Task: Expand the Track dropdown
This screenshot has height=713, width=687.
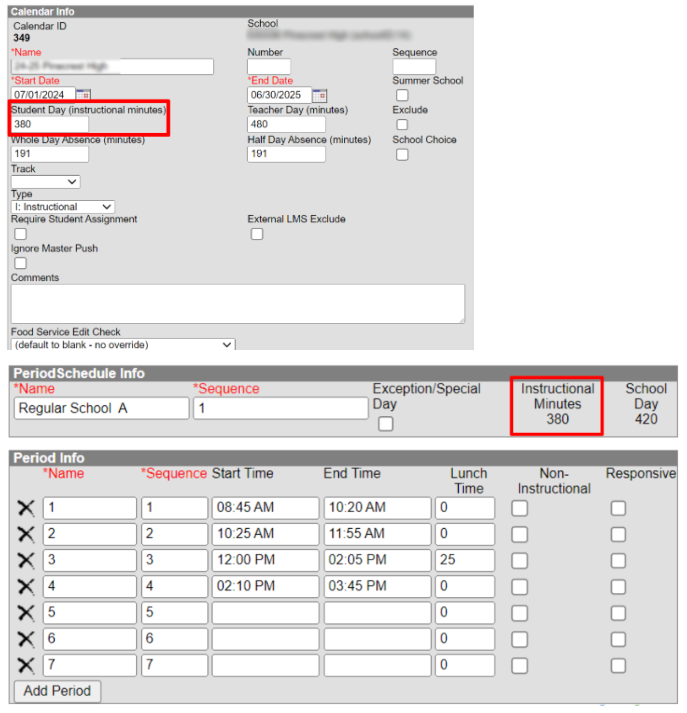Action: coord(46,182)
